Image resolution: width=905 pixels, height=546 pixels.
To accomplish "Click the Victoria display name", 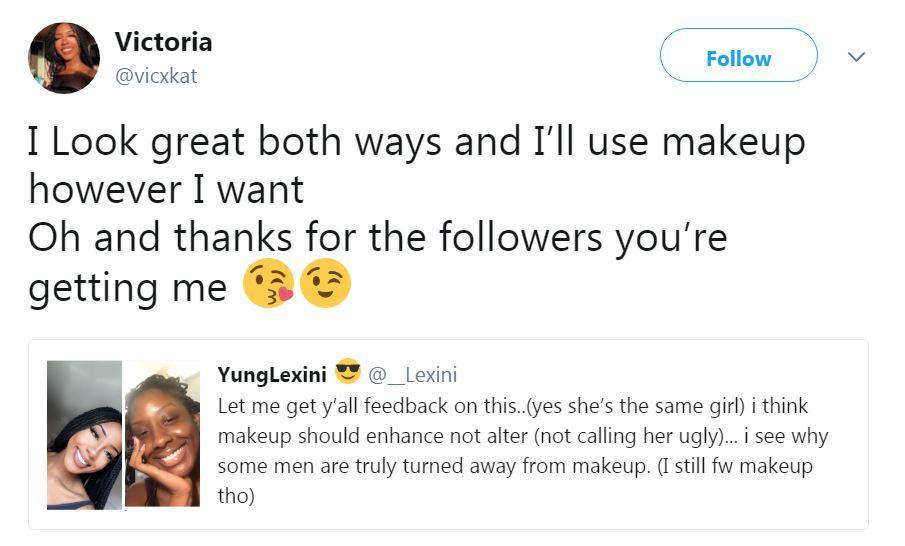I will [x=163, y=42].
